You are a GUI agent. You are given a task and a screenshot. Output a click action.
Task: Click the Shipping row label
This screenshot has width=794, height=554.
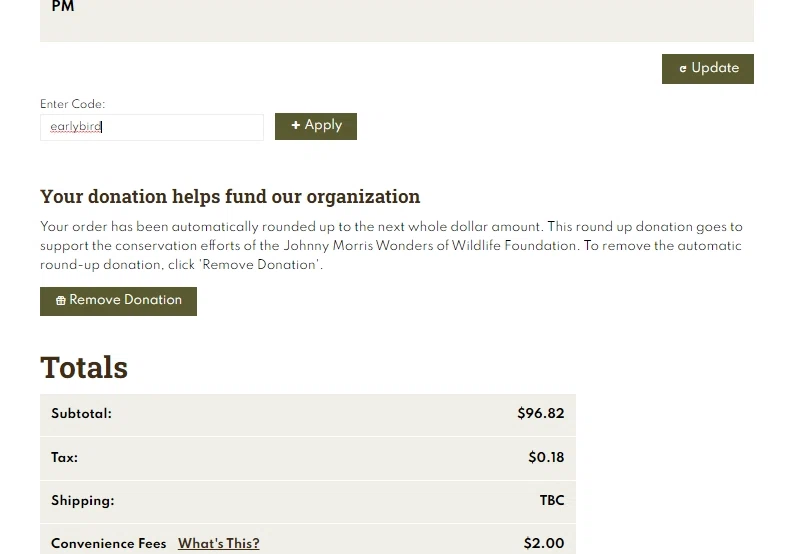pos(83,501)
